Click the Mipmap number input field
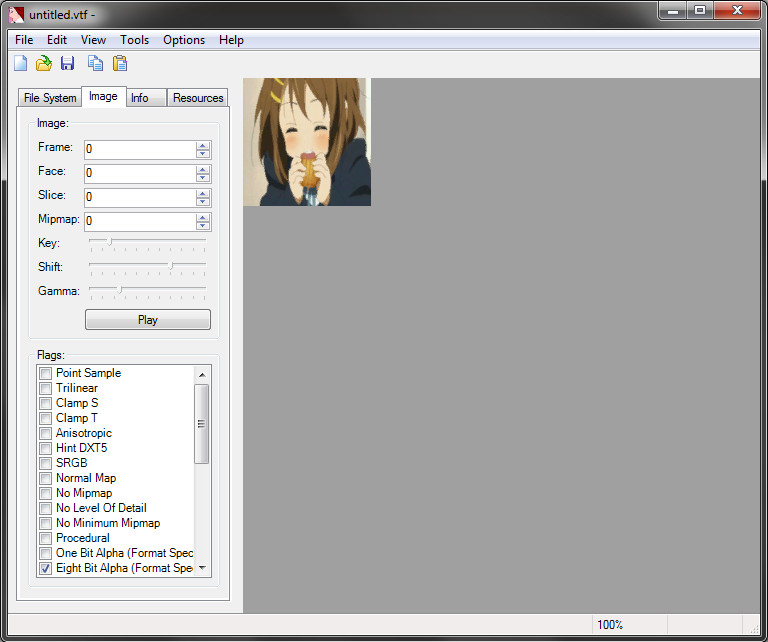 [x=140, y=221]
